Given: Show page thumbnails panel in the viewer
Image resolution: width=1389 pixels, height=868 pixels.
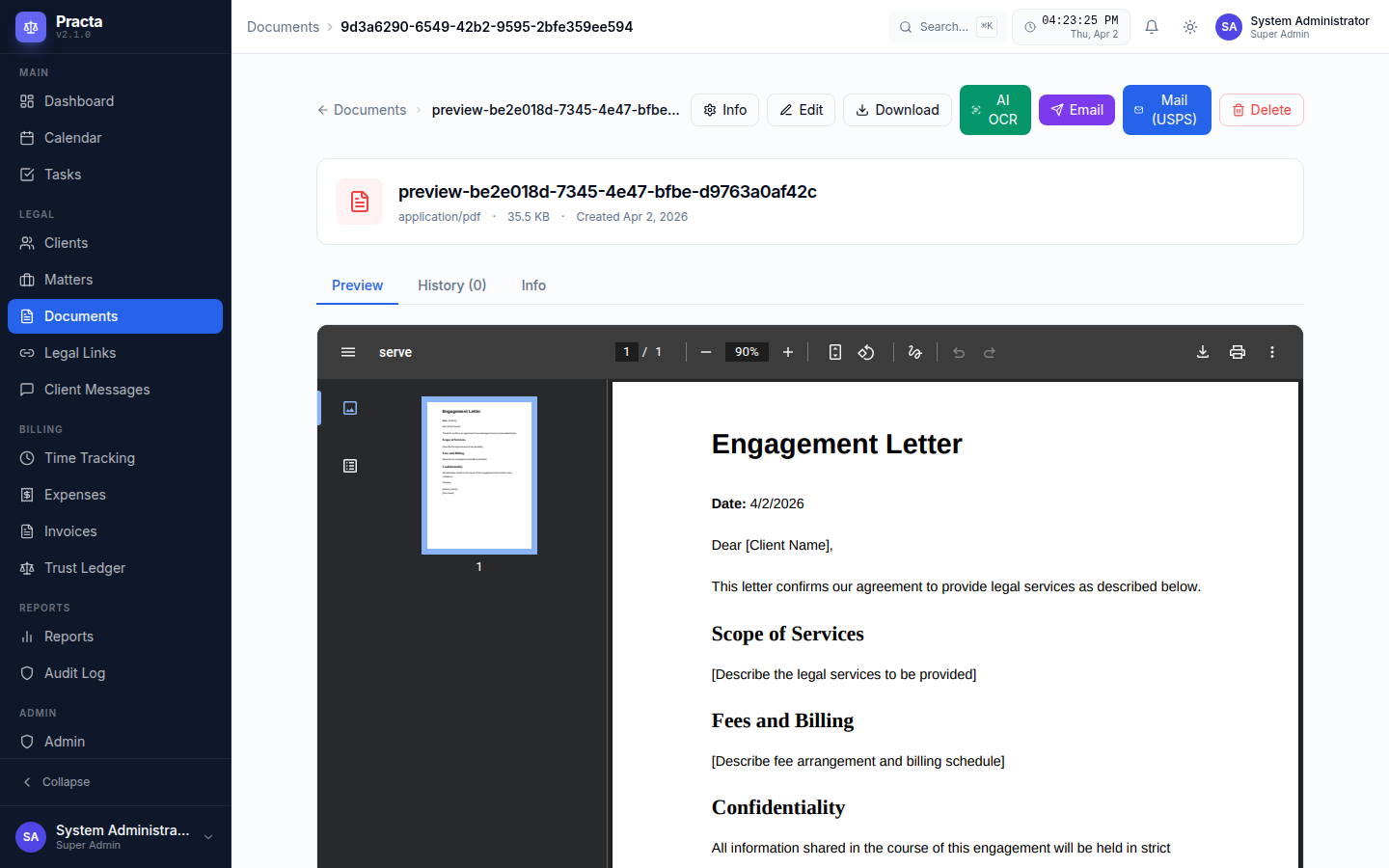Looking at the screenshot, I should 349,407.
